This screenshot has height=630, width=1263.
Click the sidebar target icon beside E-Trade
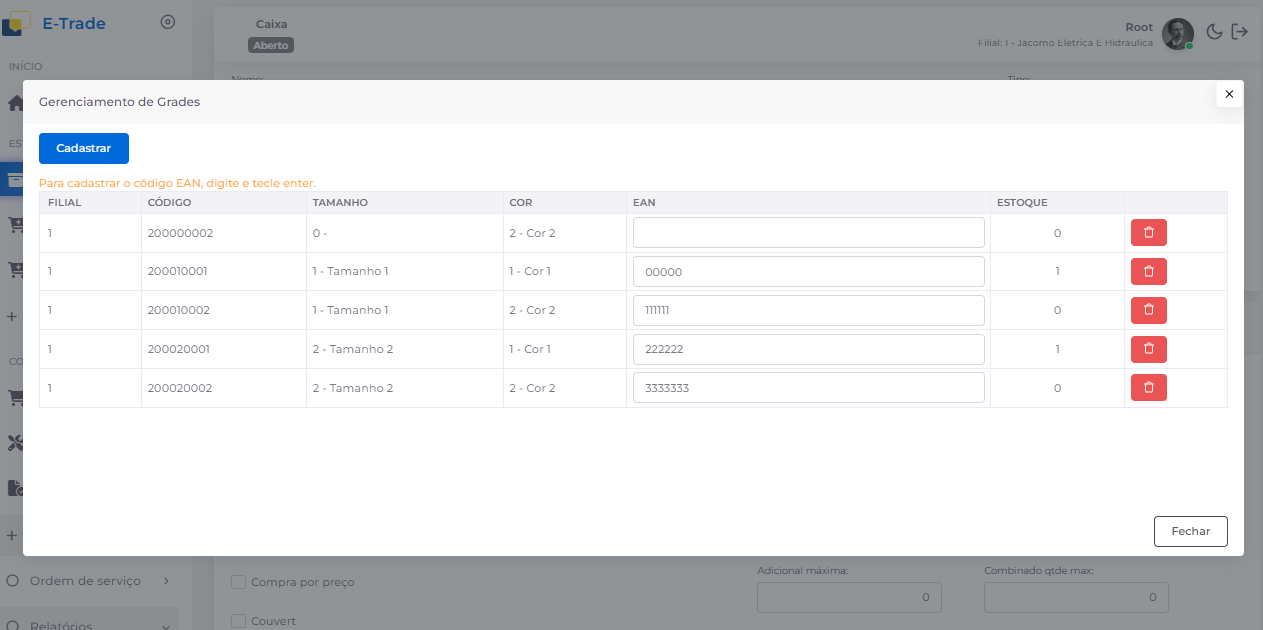point(168,23)
